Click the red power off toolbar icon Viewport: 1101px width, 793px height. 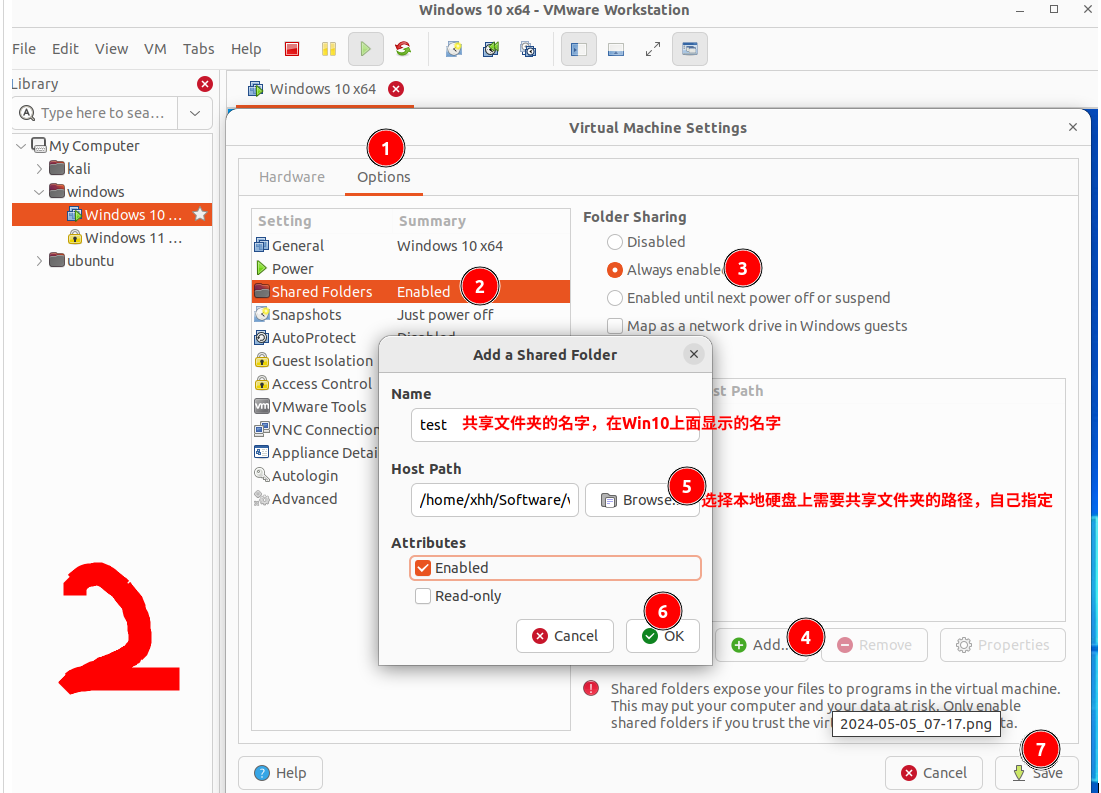[292, 49]
